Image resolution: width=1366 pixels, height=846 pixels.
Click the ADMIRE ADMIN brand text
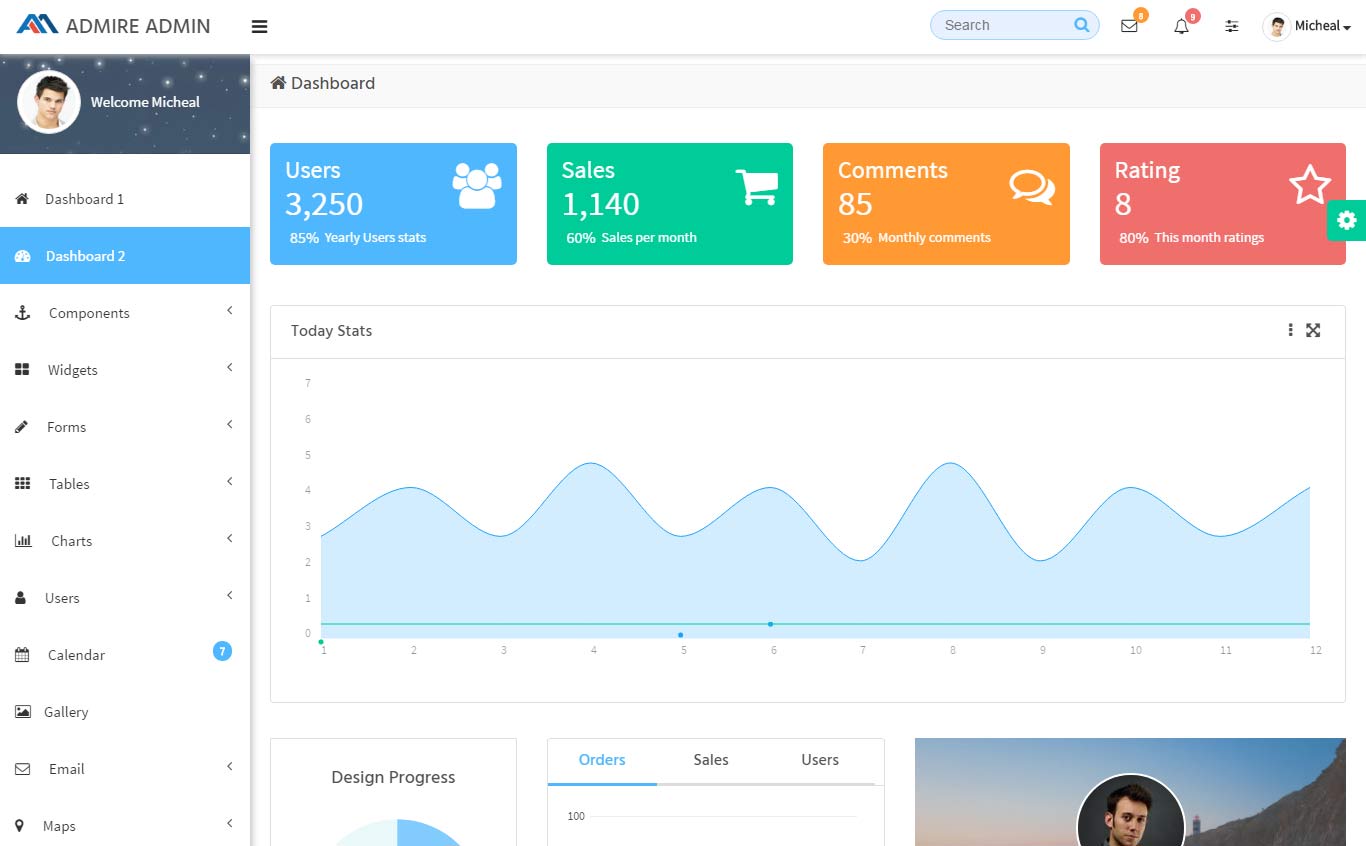tap(138, 26)
